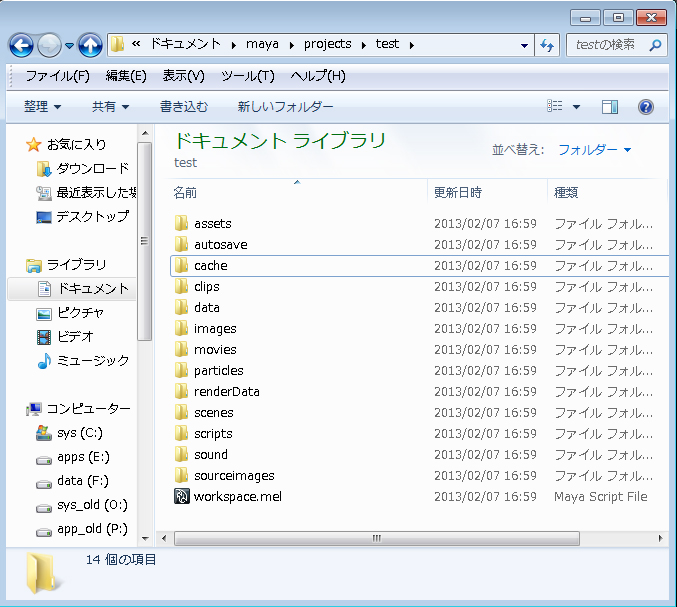Click the Forward navigation arrow
Viewport: 677px width, 607px height.
point(49,45)
